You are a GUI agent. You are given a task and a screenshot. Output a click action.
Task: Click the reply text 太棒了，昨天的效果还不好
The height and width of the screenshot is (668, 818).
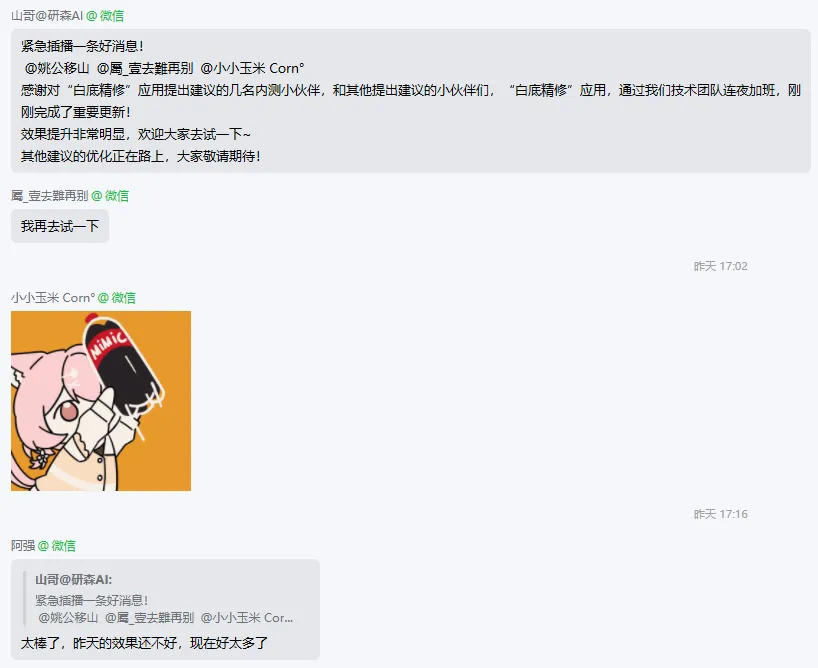tap(99, 643)
